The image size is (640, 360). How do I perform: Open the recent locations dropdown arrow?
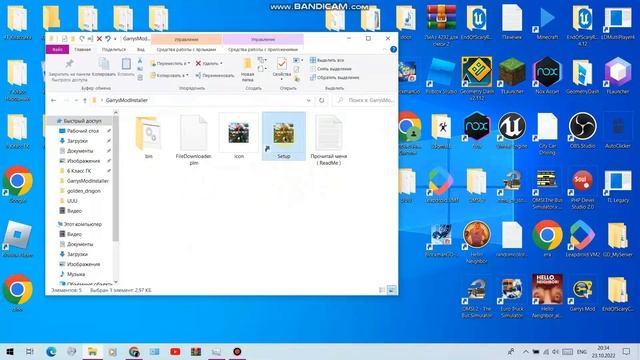pyautogui.click(x=76, y=100)
